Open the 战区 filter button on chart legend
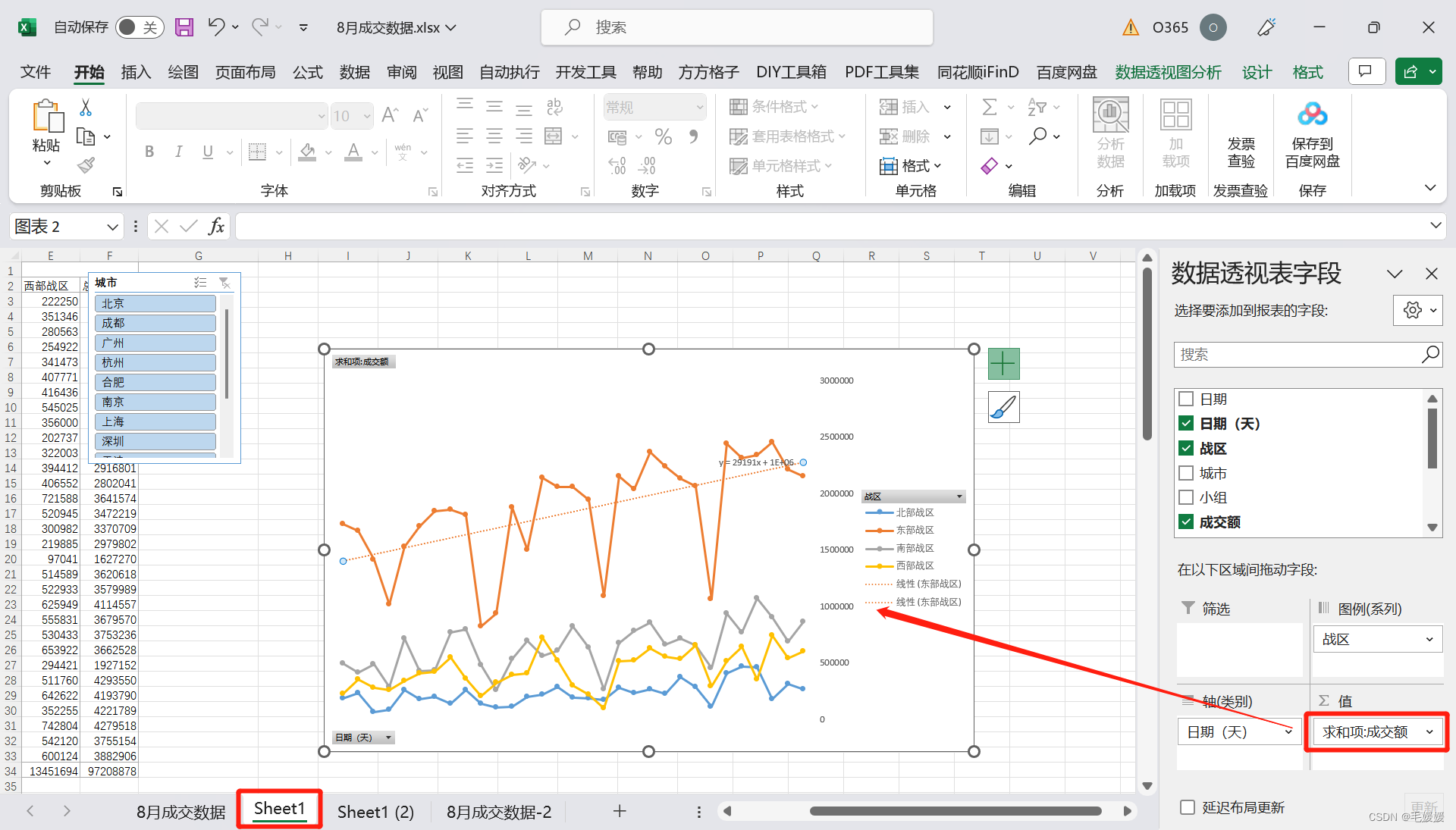Screen dimensions: 1456x830 [x=959, y=497]
